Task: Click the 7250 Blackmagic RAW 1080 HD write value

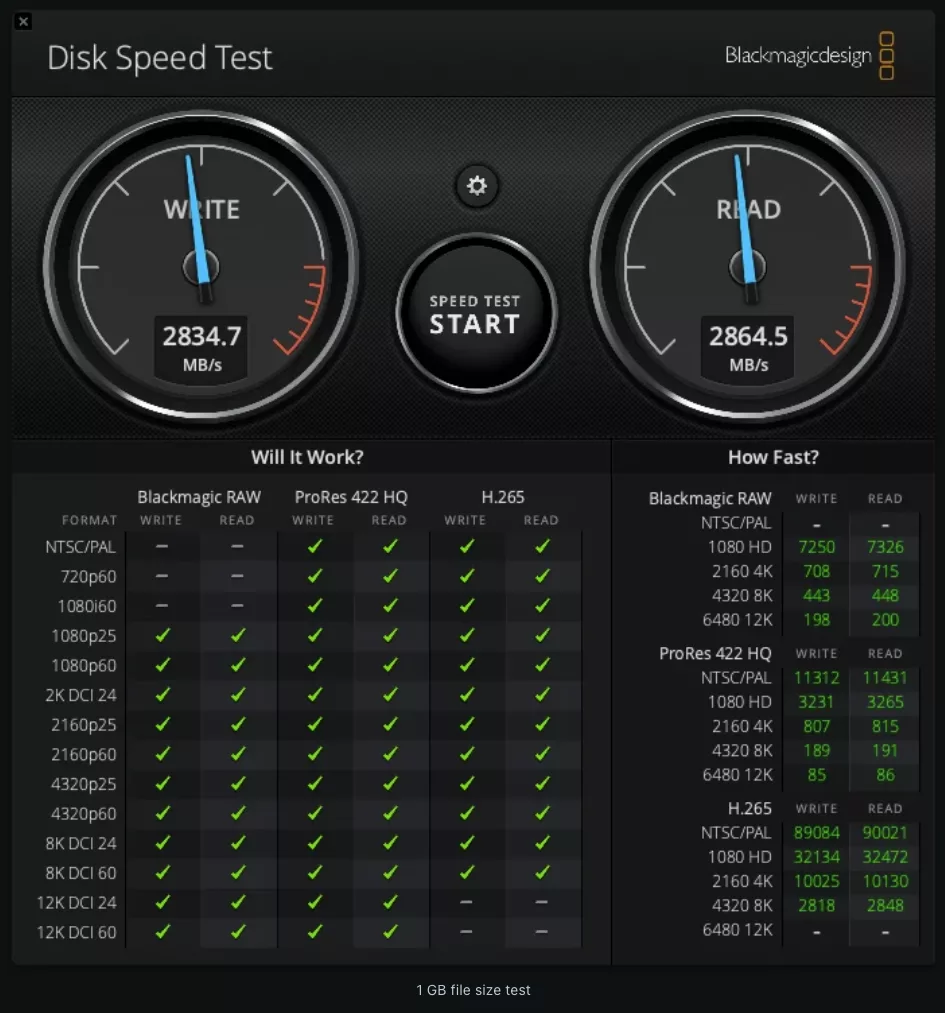Action: pos(816,547)
